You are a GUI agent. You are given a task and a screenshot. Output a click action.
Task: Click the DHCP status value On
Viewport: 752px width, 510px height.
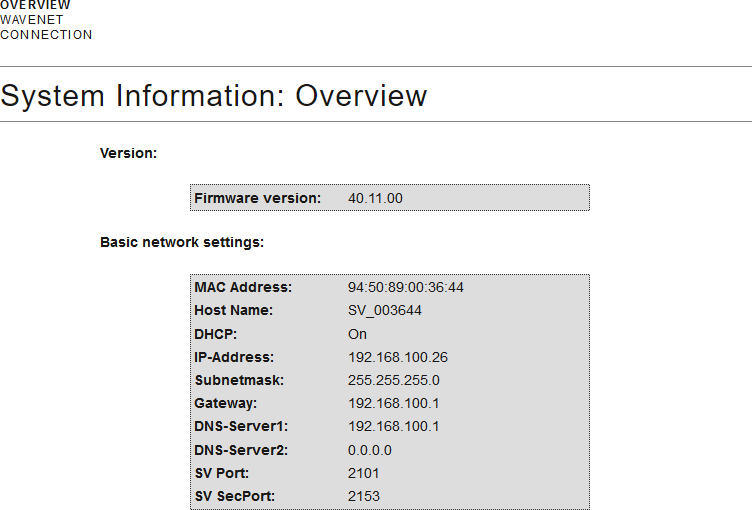point(357,334)
